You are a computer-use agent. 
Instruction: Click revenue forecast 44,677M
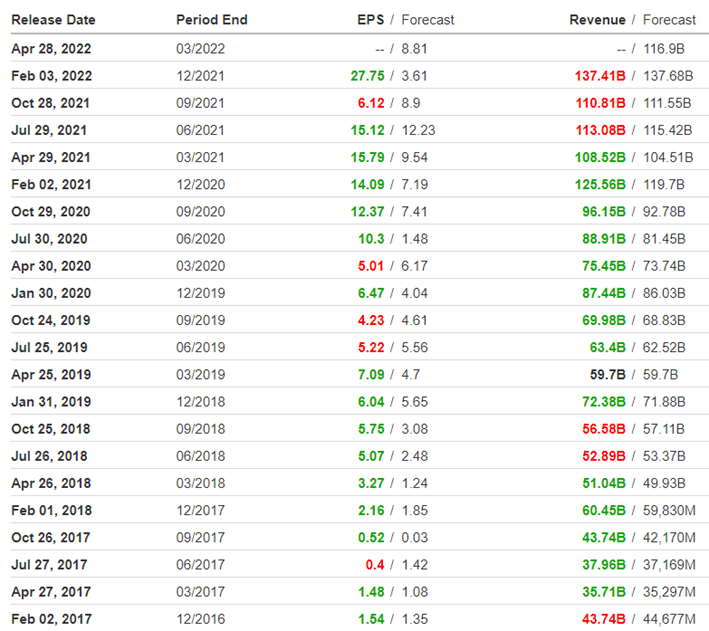click(x=669, y=619)
